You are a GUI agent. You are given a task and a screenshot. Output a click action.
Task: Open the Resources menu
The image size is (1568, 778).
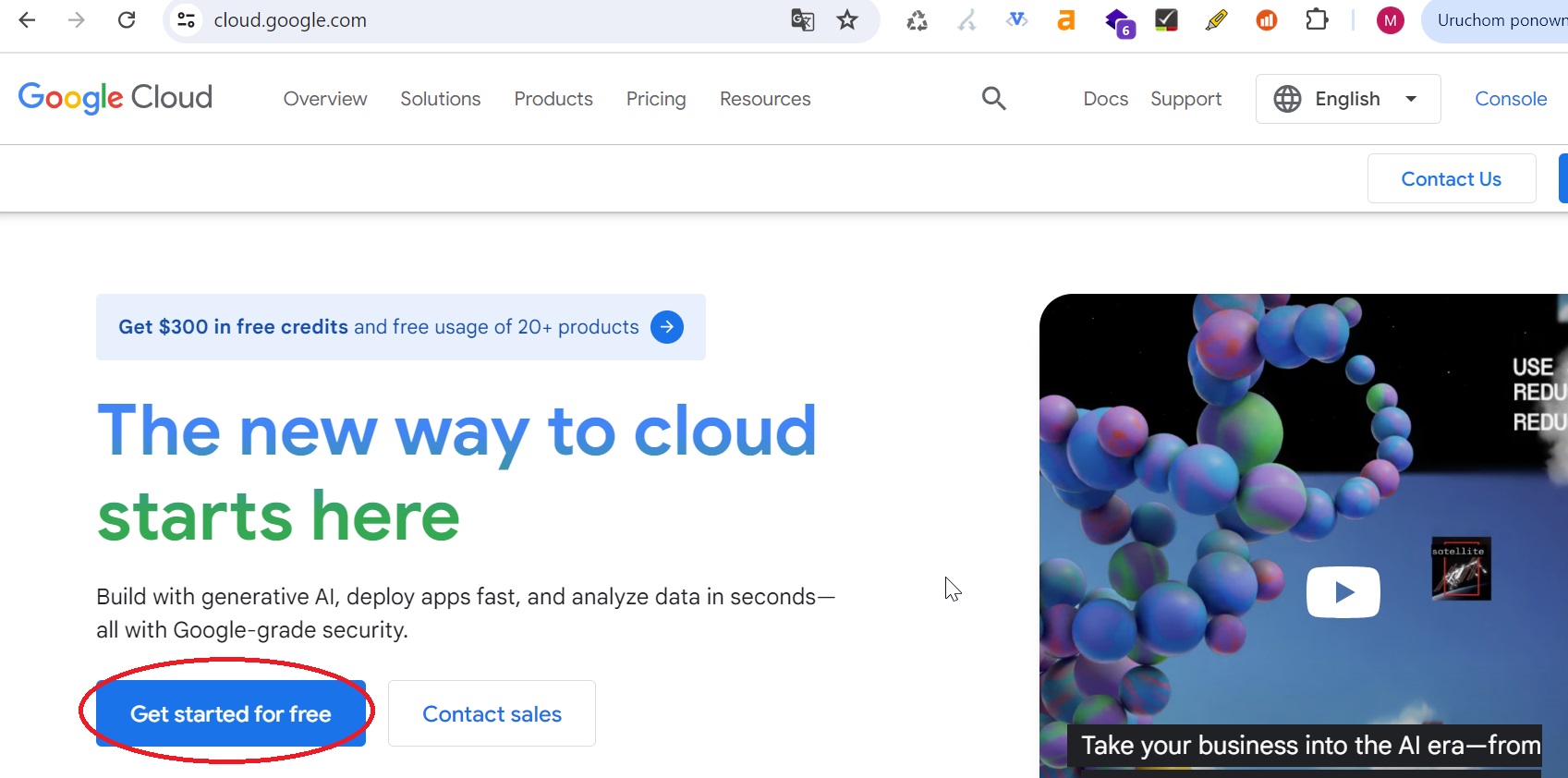765,99
